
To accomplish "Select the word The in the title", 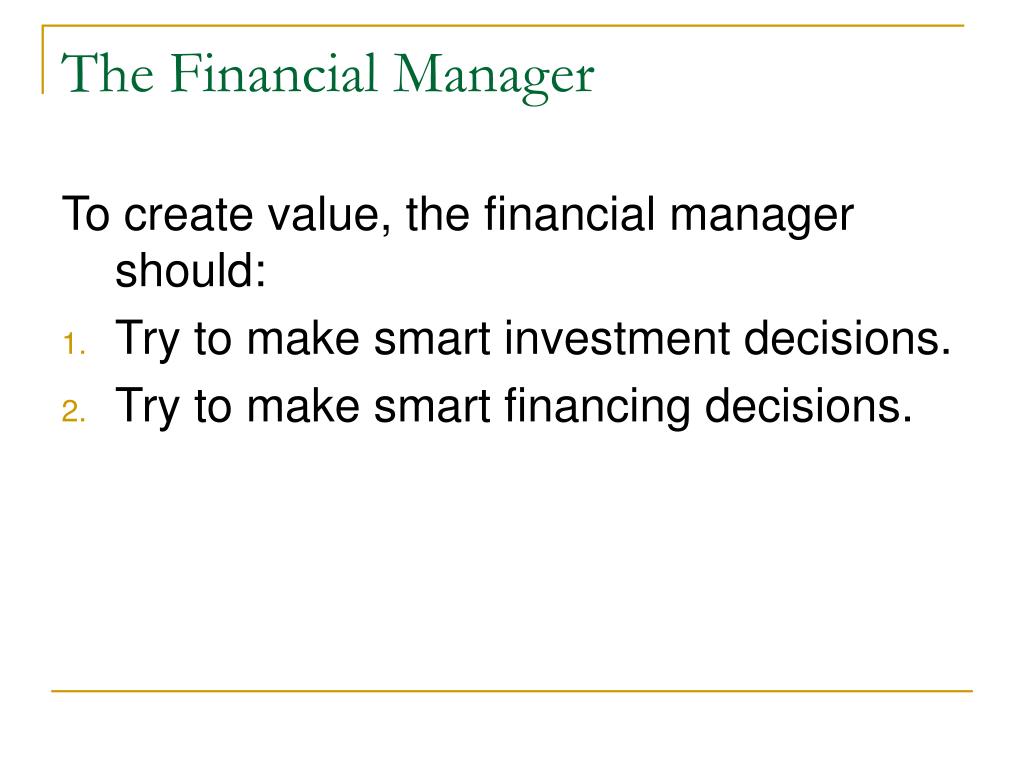I will tap(108, 73).
